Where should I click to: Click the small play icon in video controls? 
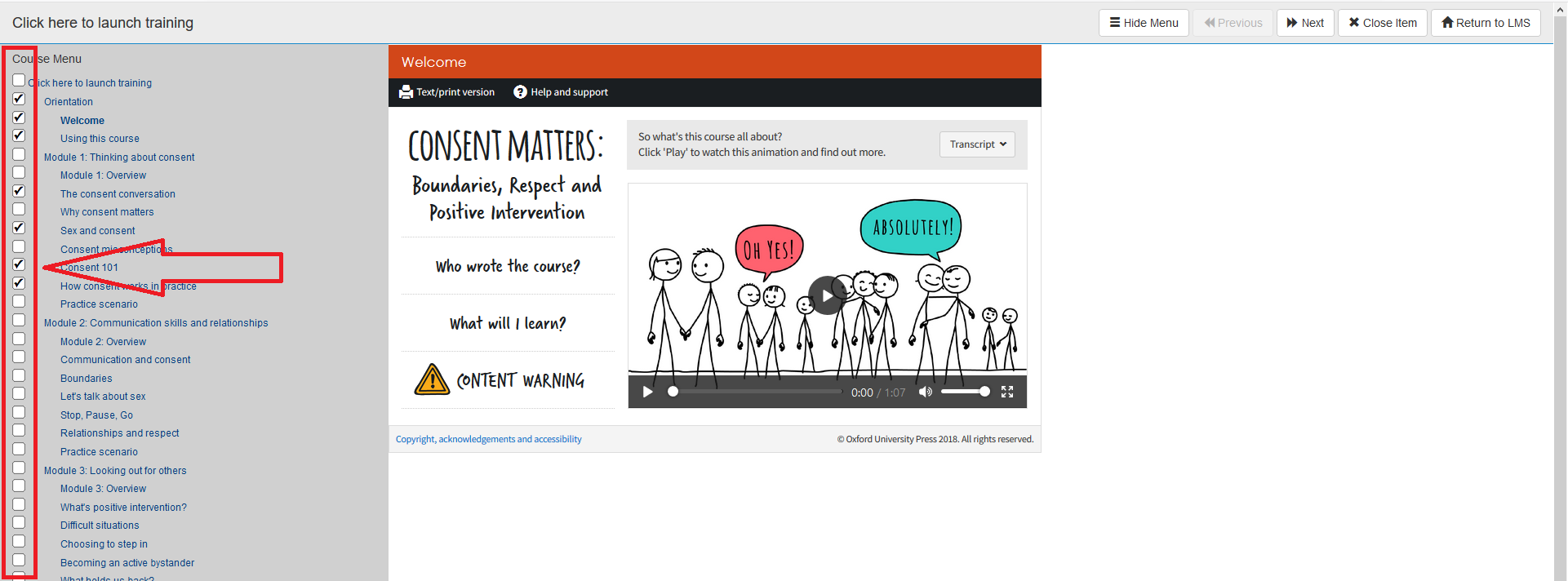647,392
